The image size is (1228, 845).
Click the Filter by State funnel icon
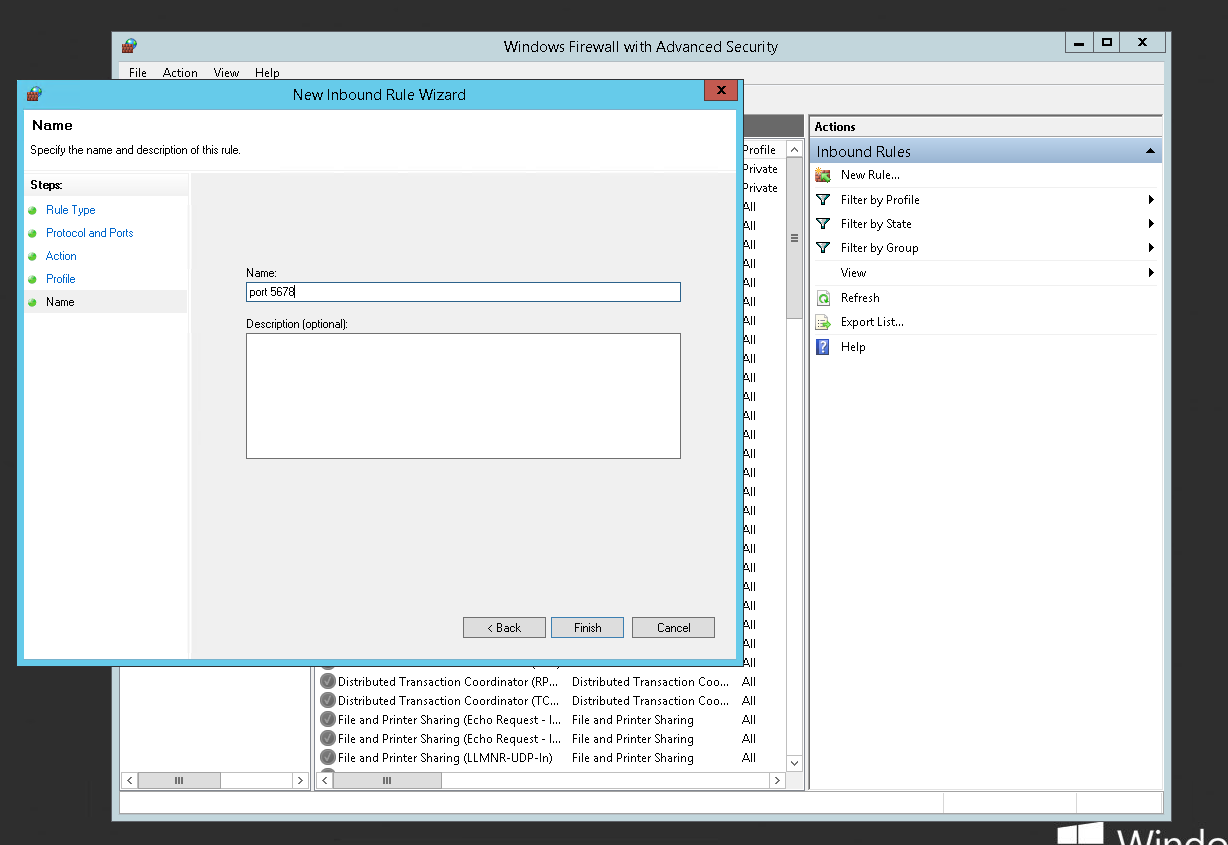823,224
